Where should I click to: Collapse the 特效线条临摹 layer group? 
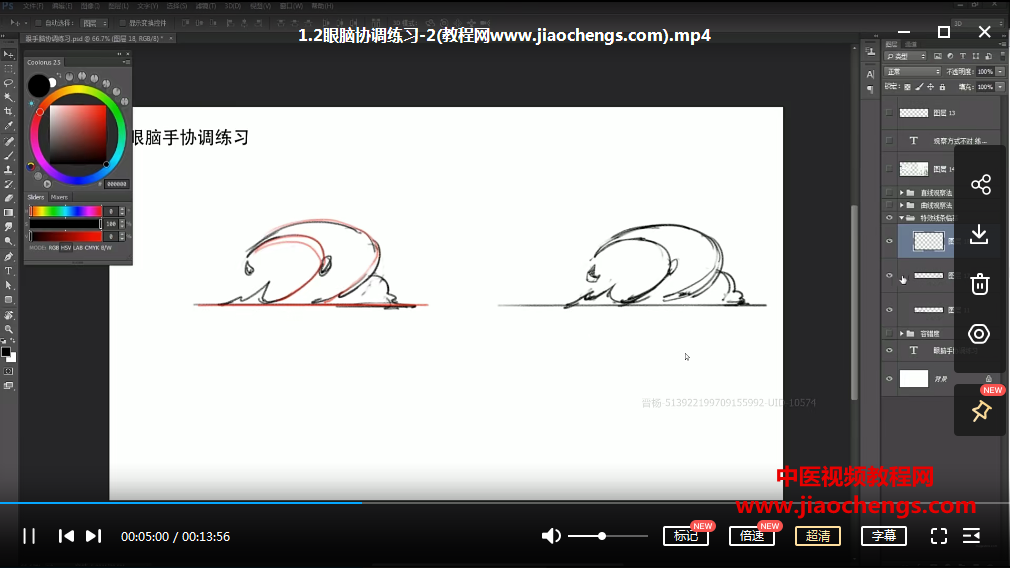click(x=902, y=218)
